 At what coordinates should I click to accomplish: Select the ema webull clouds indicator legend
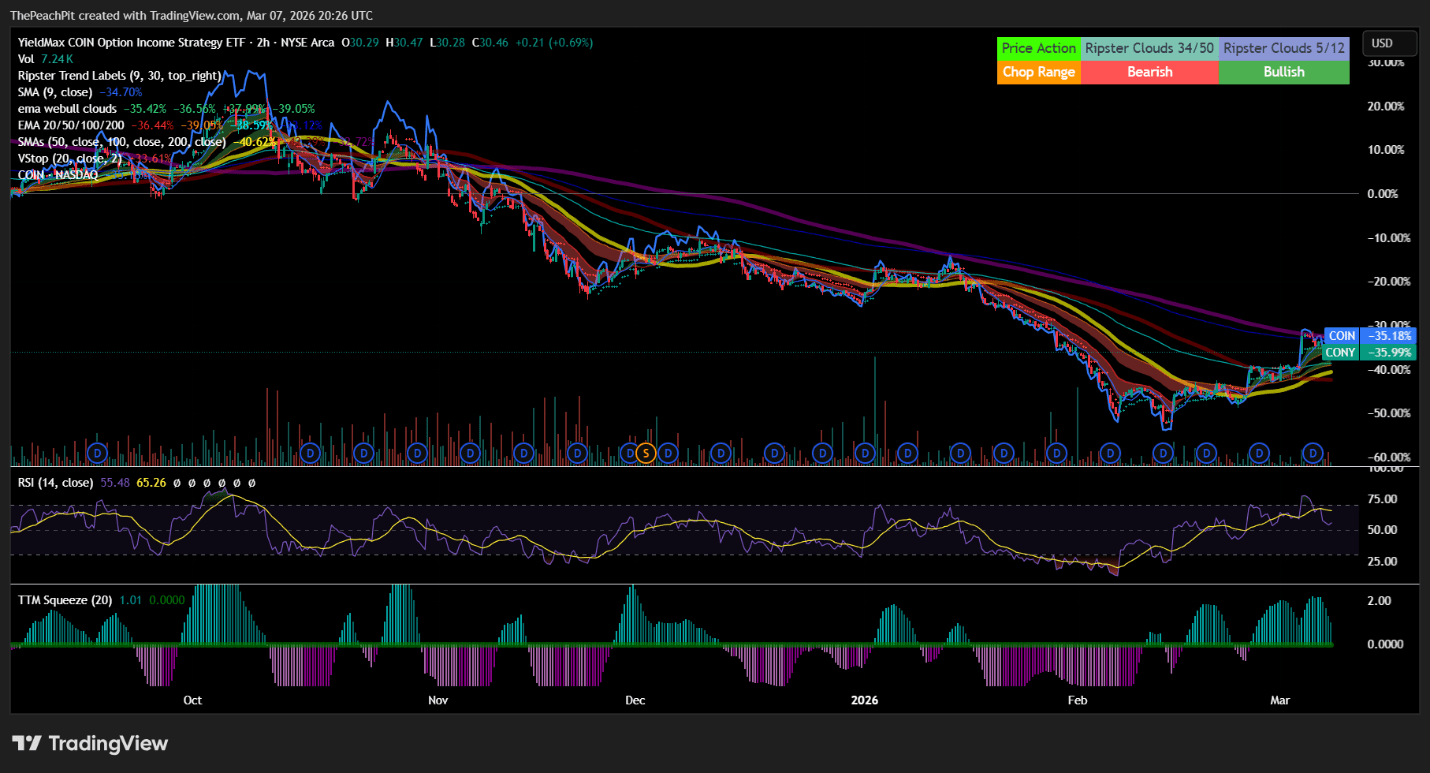click(67, 108)
